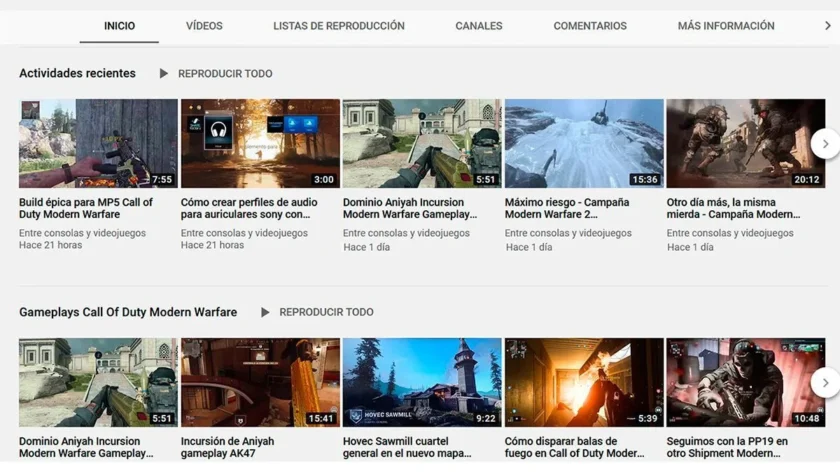Open the Actividades recientes section title

point(77,73)
